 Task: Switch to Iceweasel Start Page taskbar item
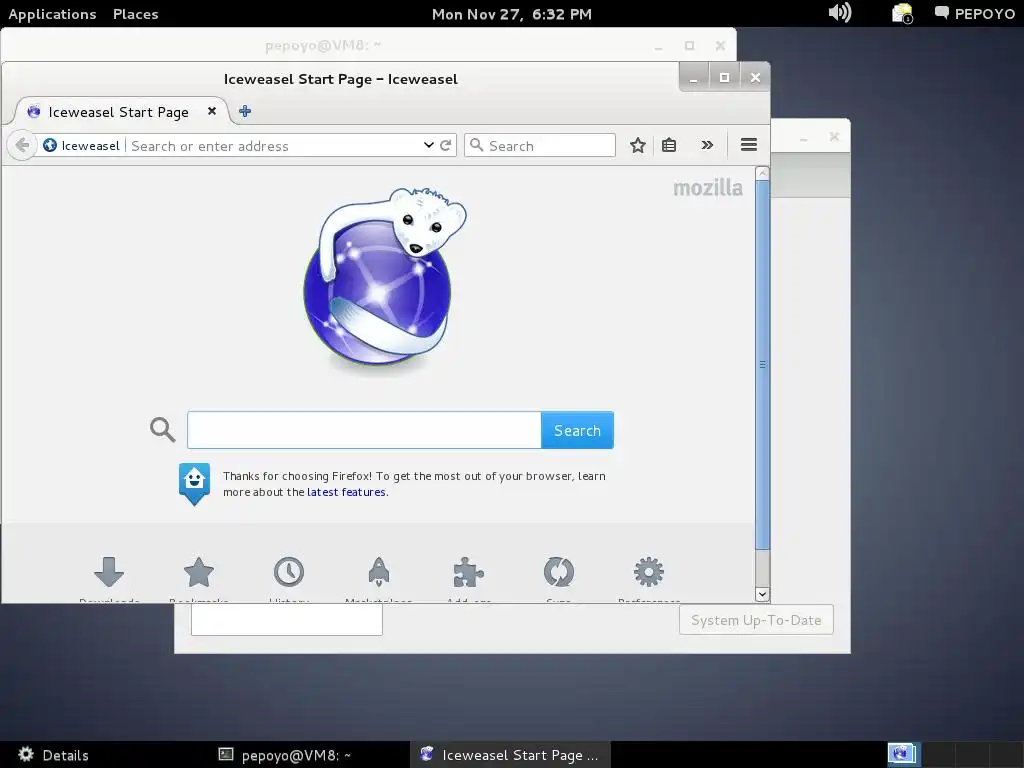(x=510, y=755)
